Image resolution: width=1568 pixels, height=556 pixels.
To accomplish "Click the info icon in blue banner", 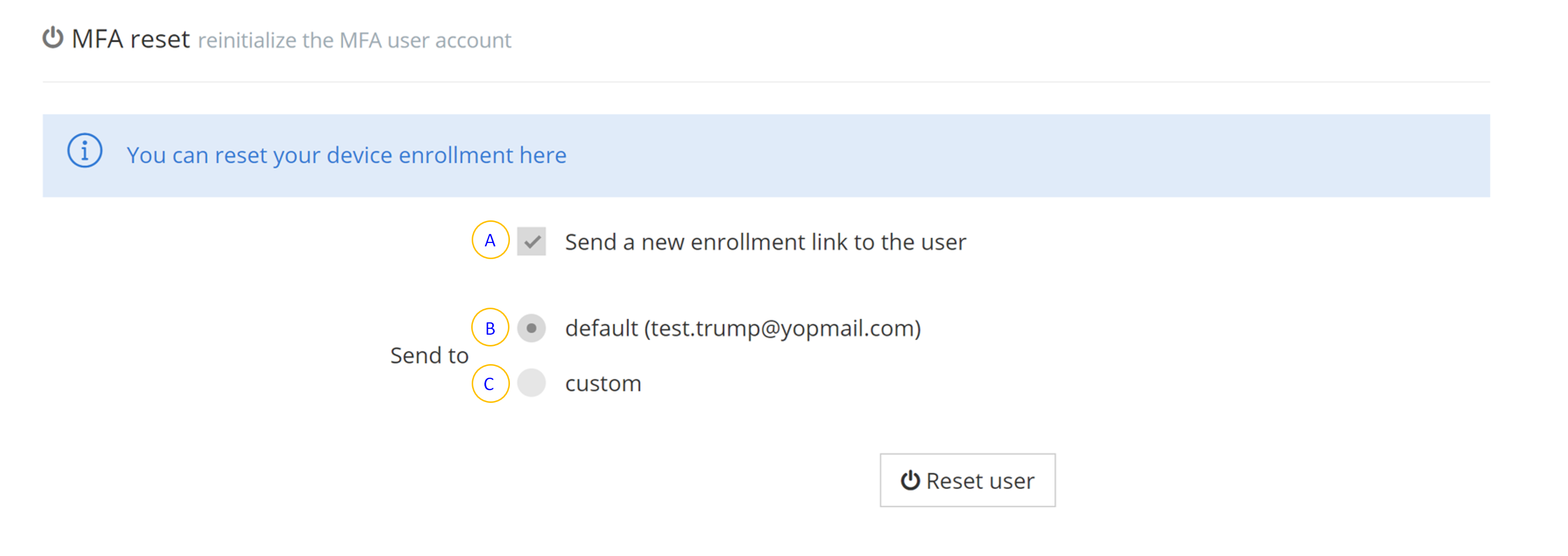I will point(85,151).
